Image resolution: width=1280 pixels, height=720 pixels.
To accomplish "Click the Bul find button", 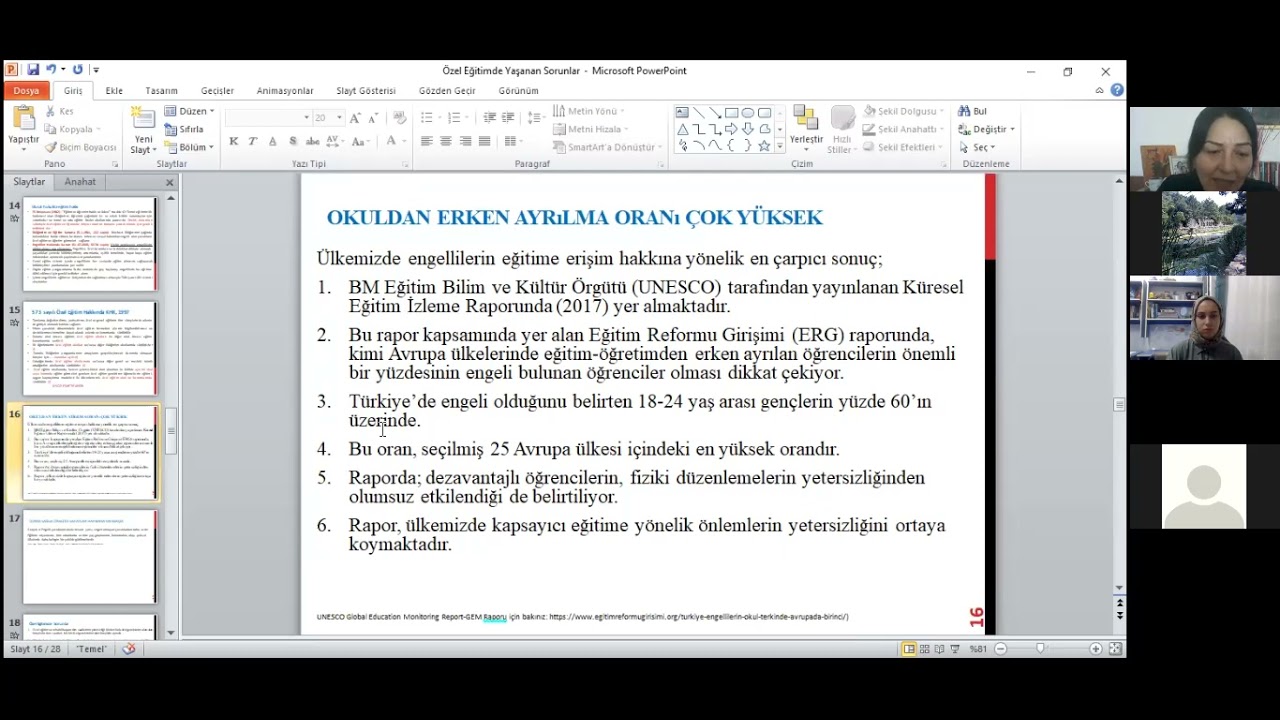I will click(x=973, y=111).
